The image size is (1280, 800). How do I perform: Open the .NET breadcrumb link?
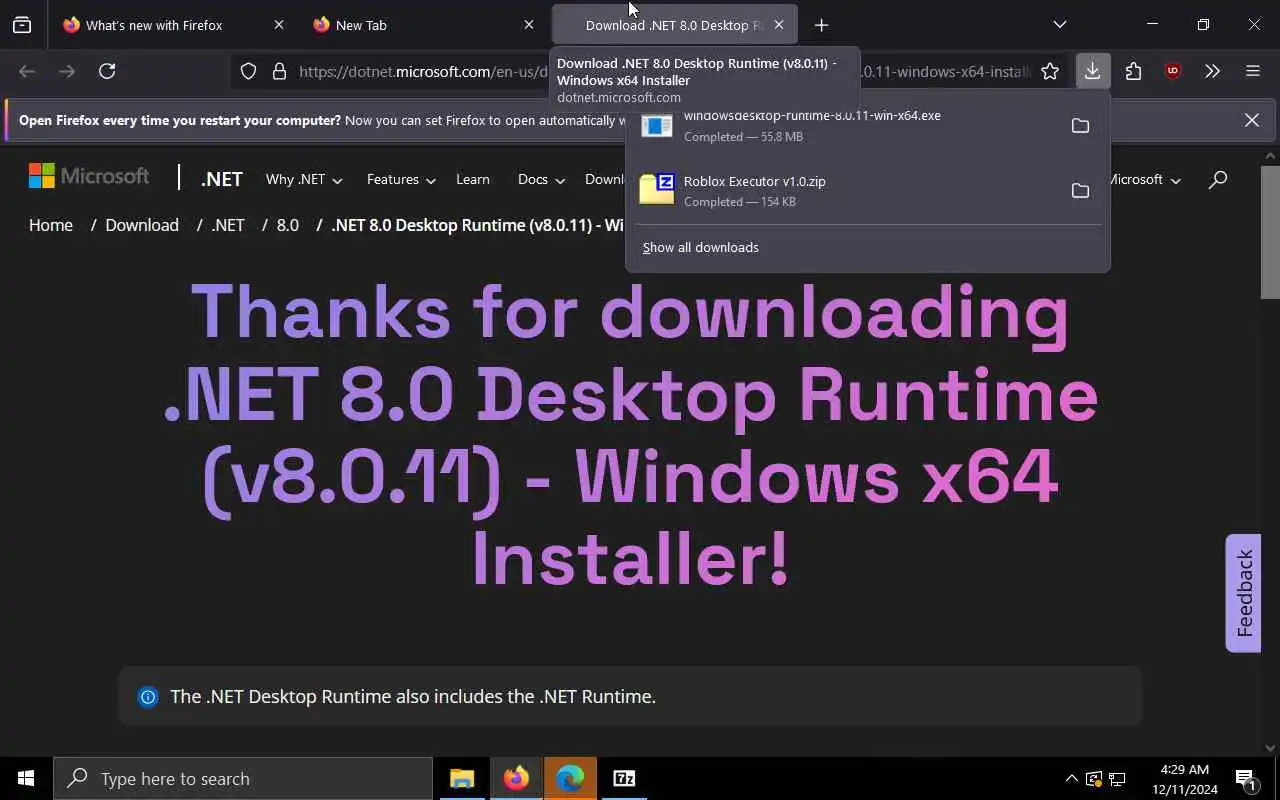[x=228, y=225]
